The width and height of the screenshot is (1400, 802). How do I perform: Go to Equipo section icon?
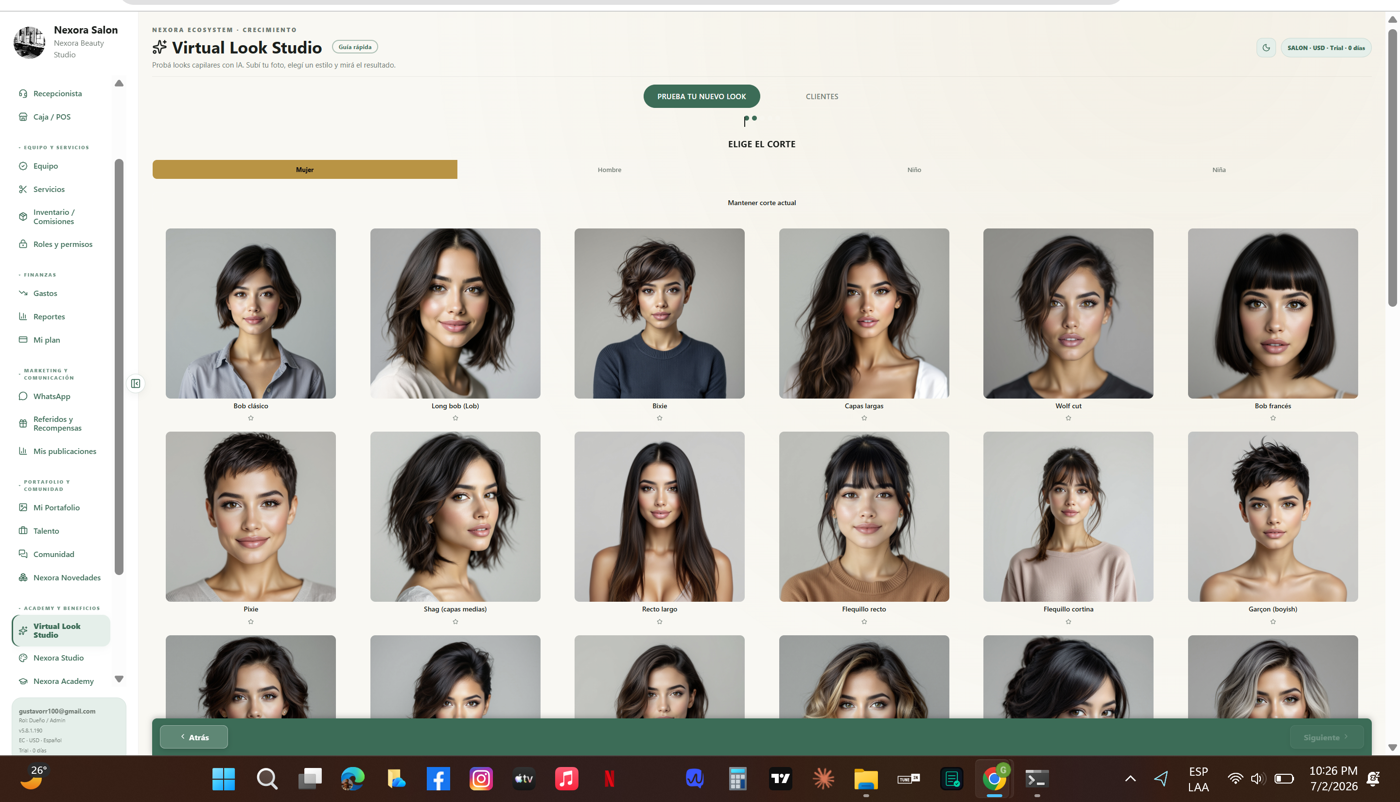point(23,166)
